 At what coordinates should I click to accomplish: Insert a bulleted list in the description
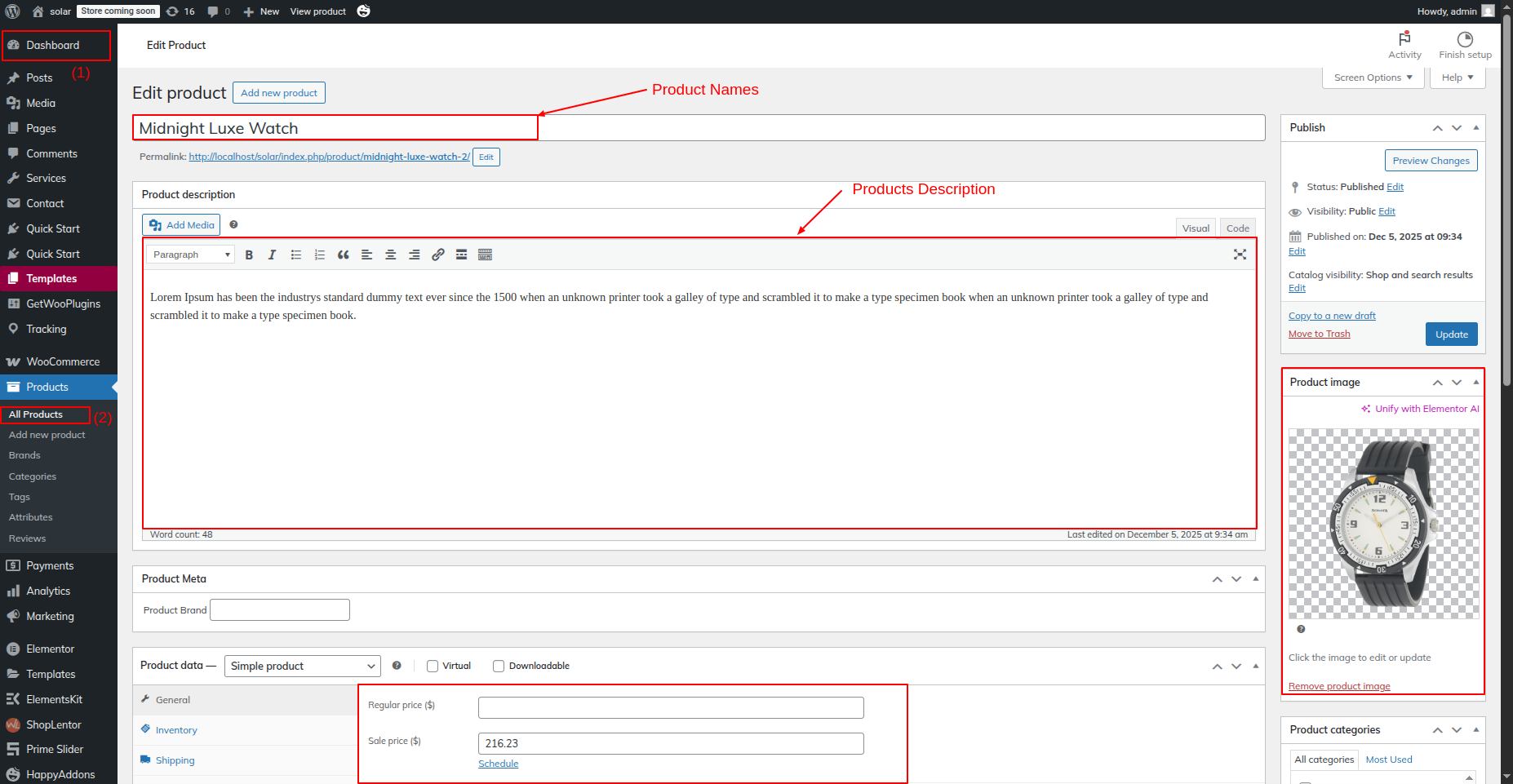pos(296,255)
